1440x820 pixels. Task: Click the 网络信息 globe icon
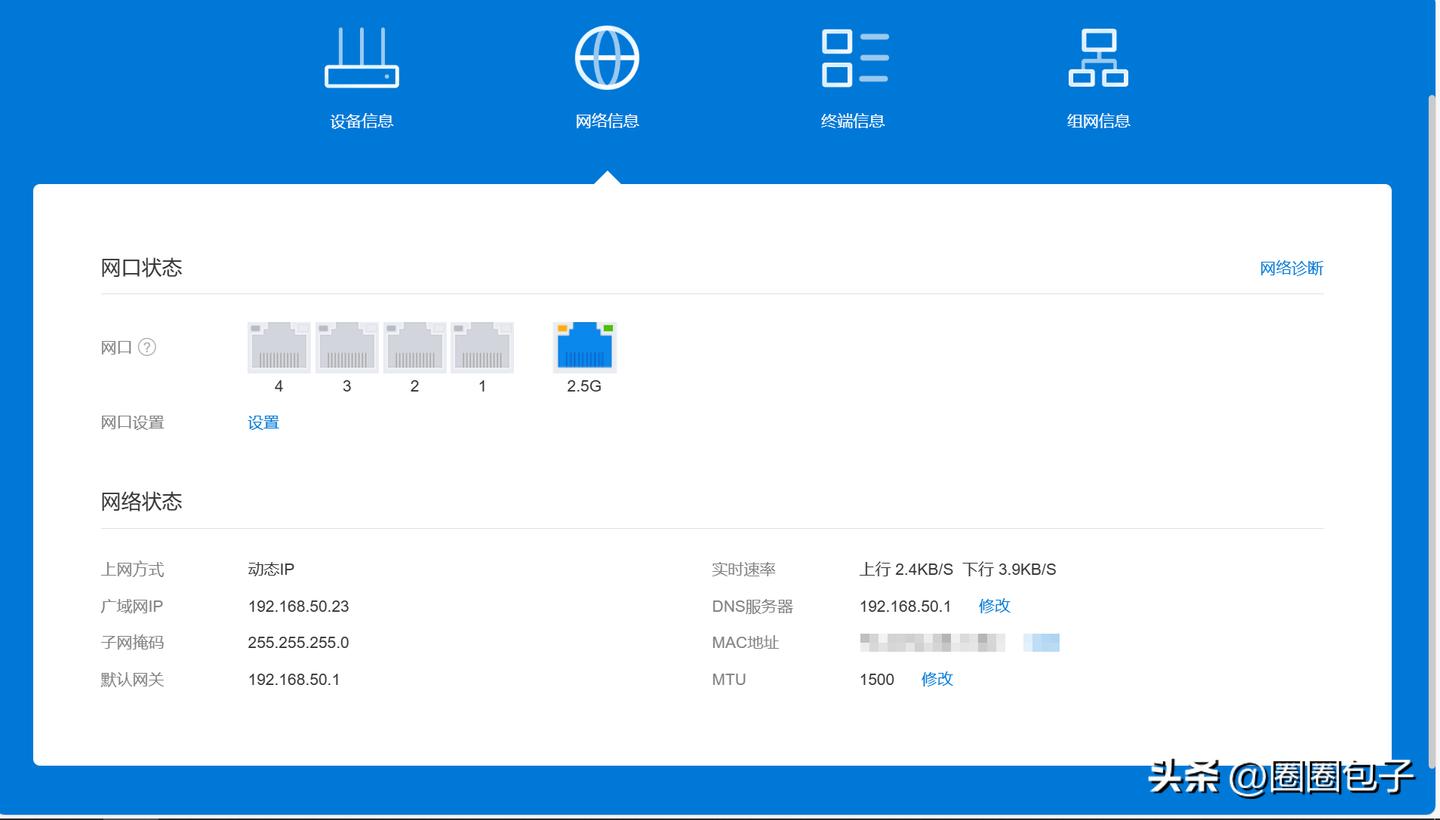click(x=606, y=57)
